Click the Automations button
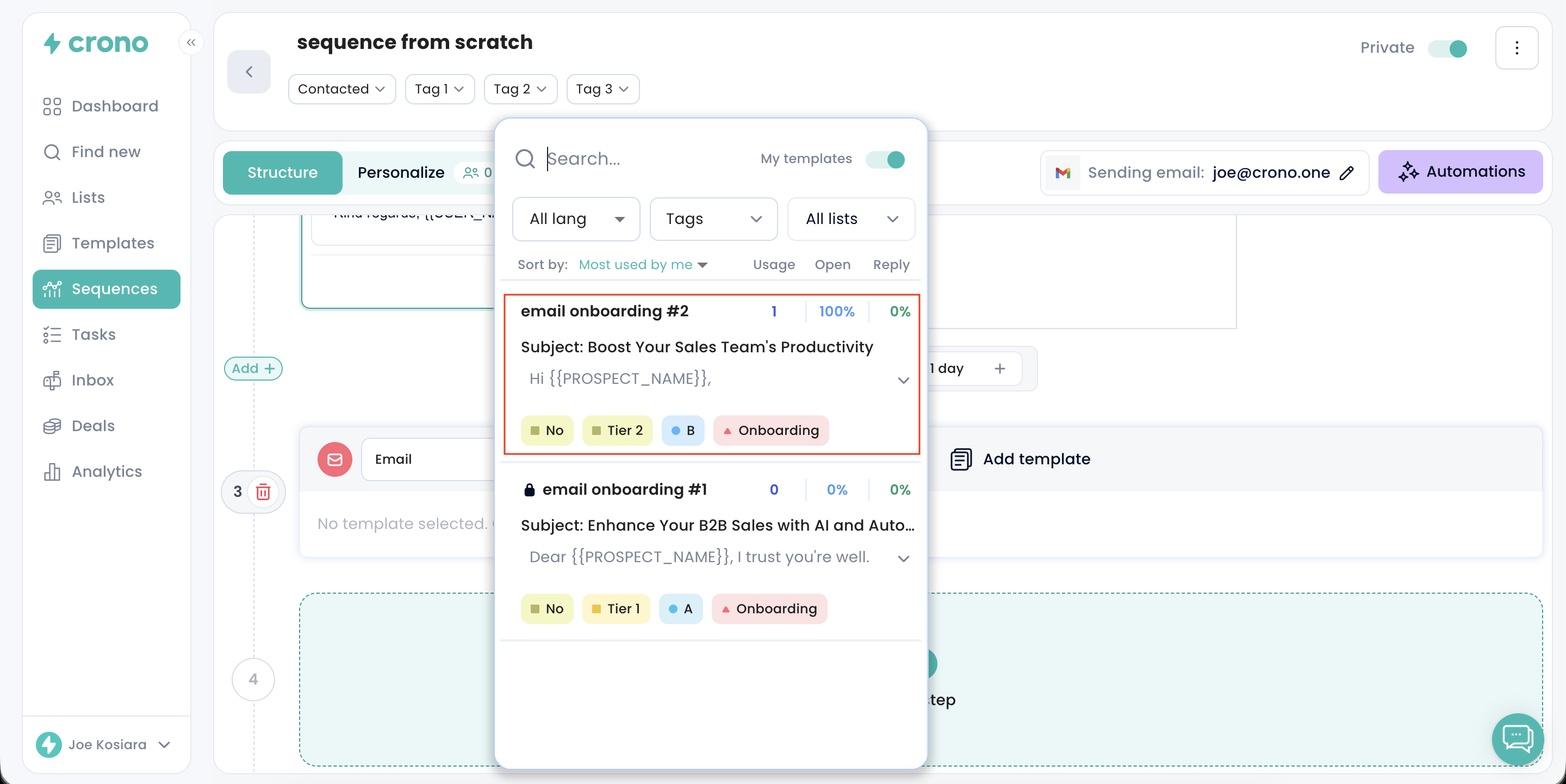This screenshot has height=784, width=1566. click(x=1460, y=172)
